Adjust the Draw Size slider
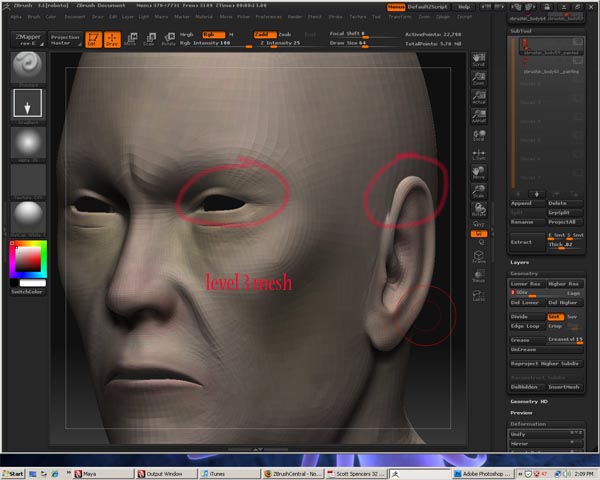Screen dimensions: 600x480 click(364, 44)
